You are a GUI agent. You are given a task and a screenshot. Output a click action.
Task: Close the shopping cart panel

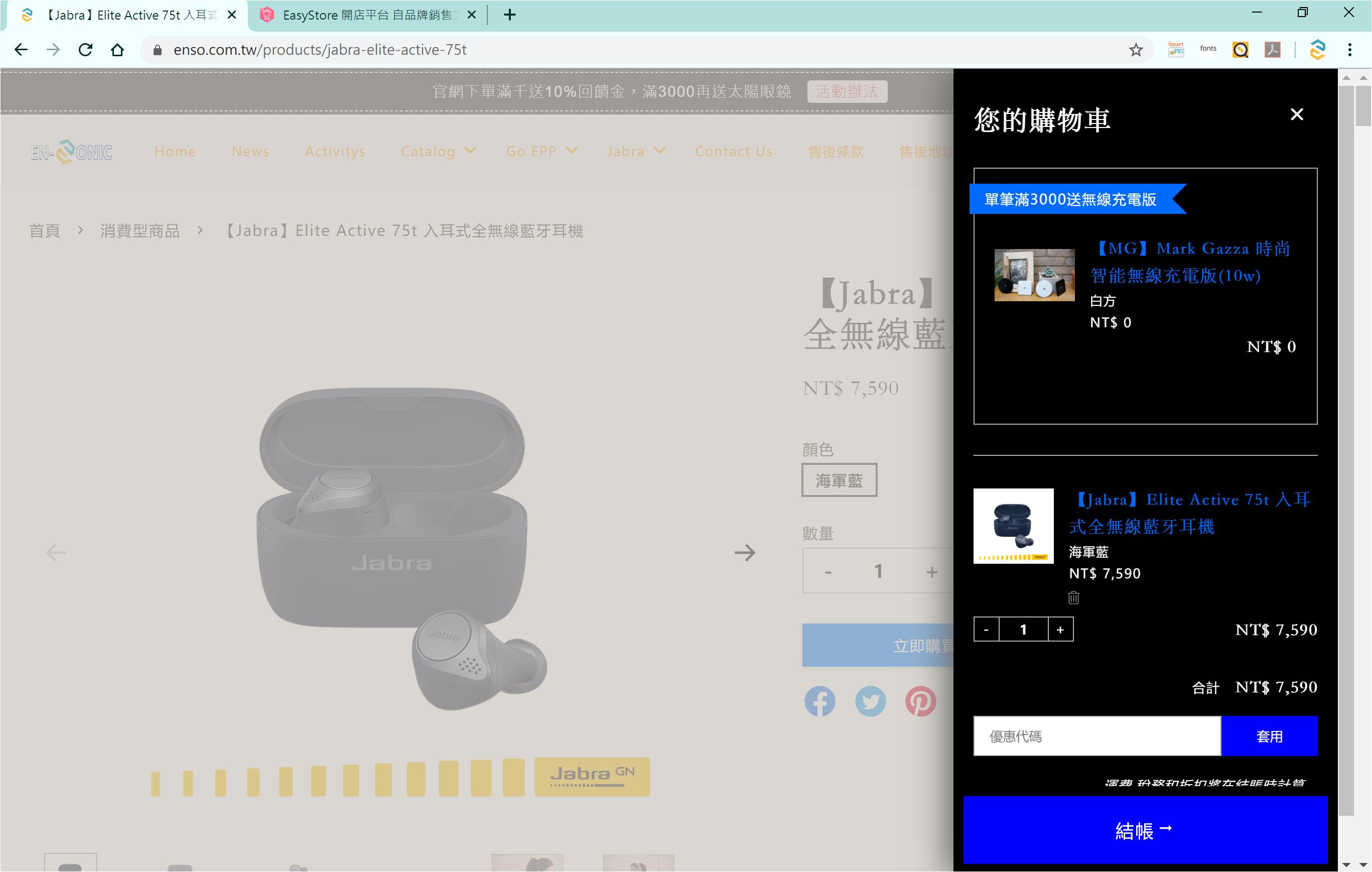1296,114
